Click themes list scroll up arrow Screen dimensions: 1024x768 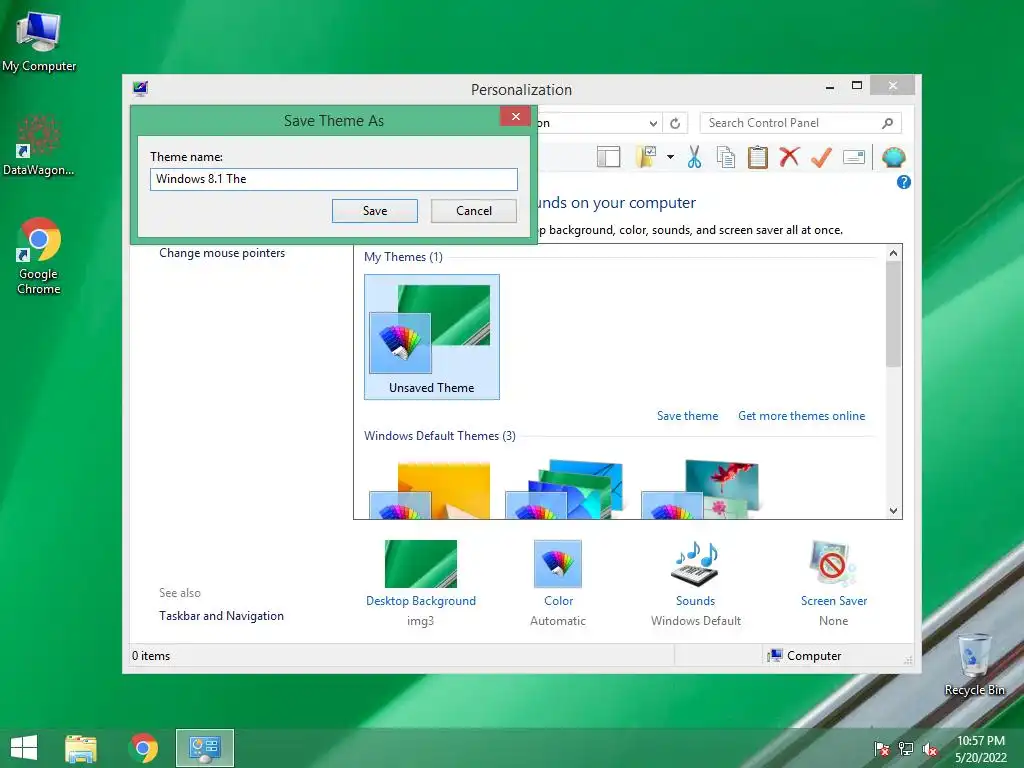(x=893, y=253)
